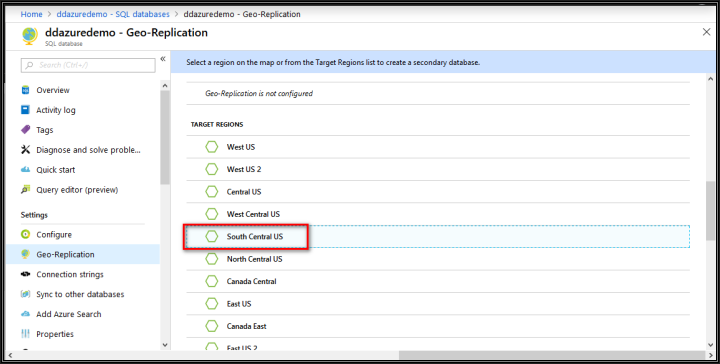Click the Geo-Replication globe icon in header
The image size is (720, 364).
coord(30,36)
